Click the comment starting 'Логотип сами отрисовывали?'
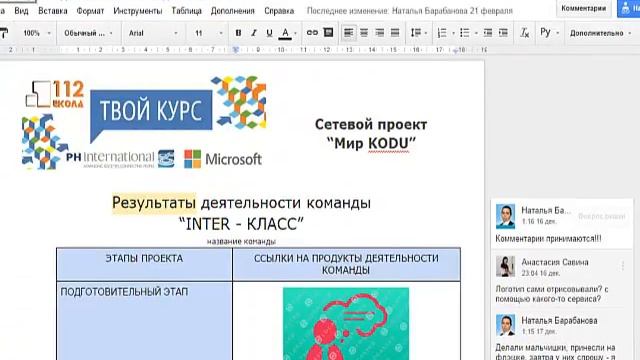This screenshot has height=360, width=640. 552,294
